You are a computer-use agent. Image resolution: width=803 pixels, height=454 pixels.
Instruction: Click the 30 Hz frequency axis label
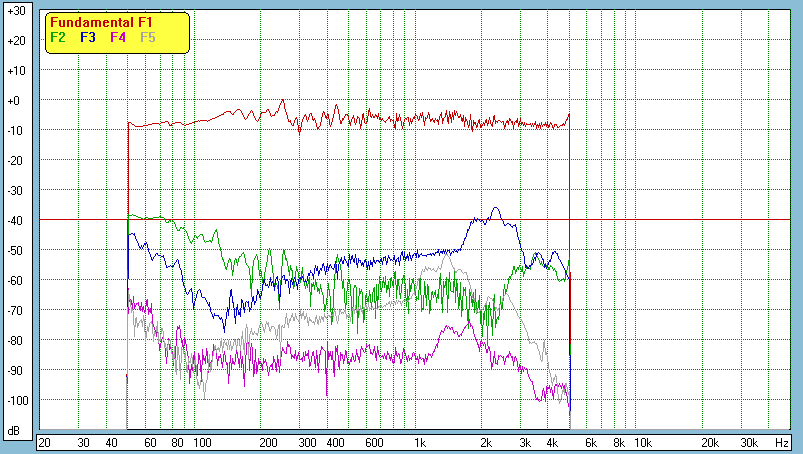pos(83,443)
